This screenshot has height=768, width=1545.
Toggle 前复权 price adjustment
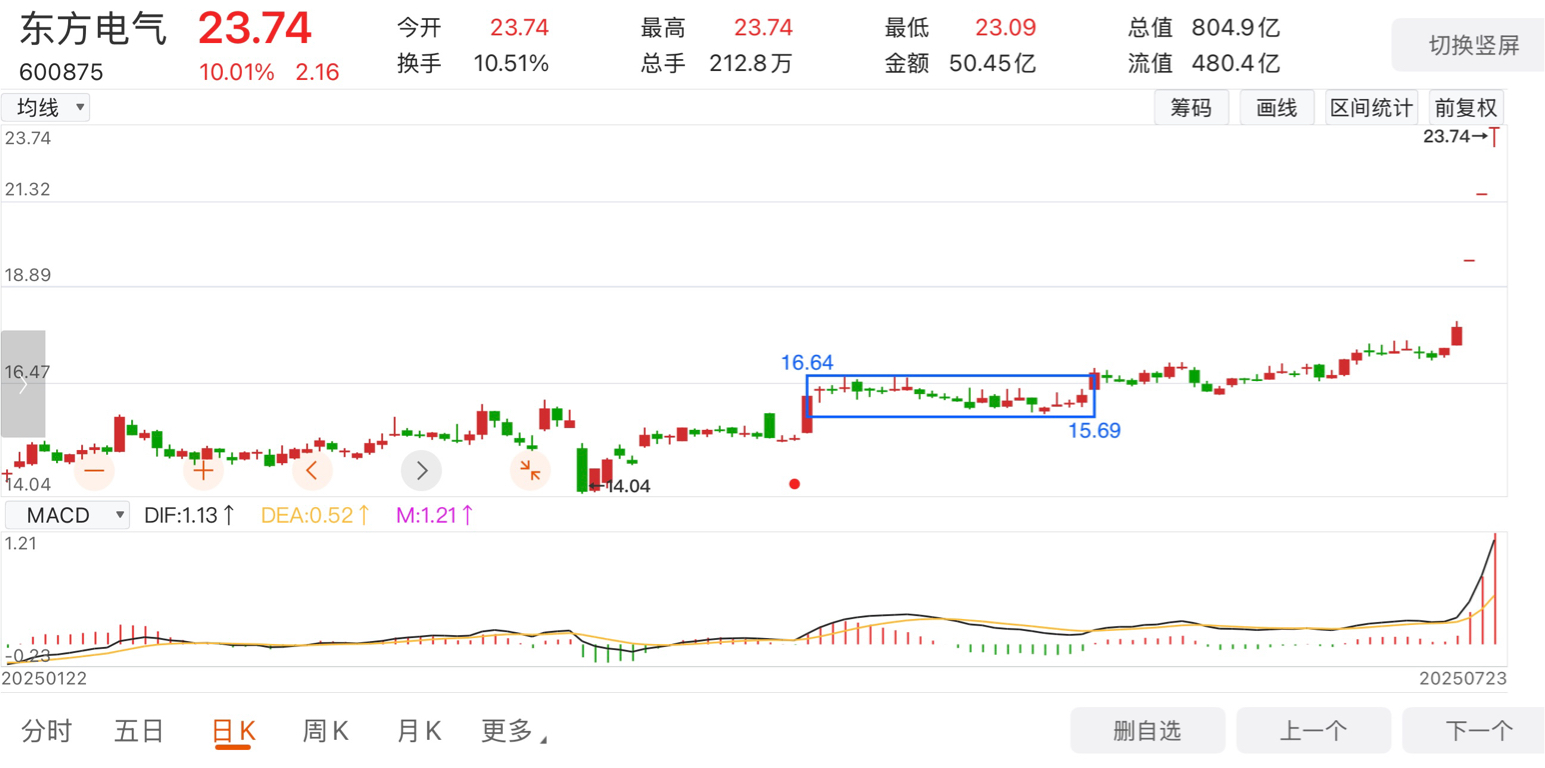tap(1466, 108)
